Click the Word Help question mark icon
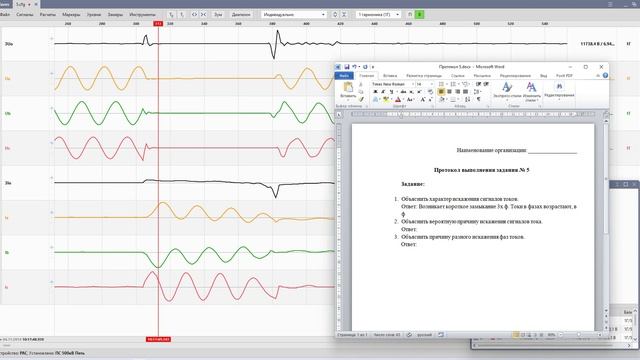 click(x=605, y=76)
